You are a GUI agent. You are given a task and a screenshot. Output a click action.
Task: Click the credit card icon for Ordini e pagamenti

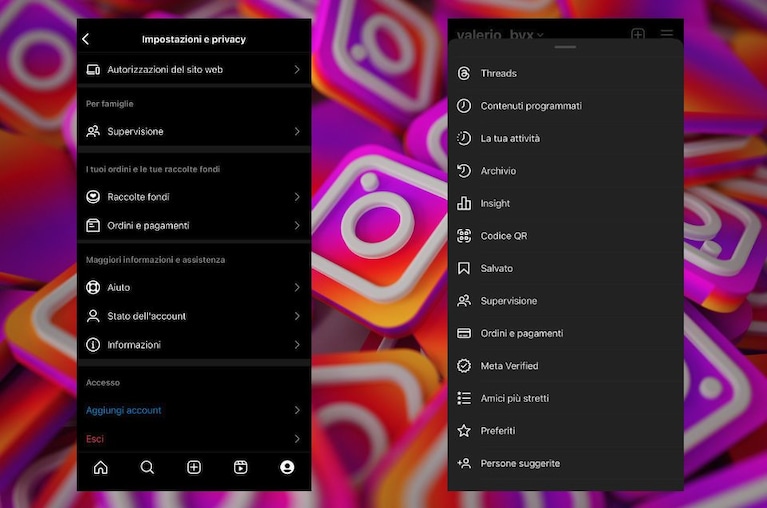(x=464, y=333)
